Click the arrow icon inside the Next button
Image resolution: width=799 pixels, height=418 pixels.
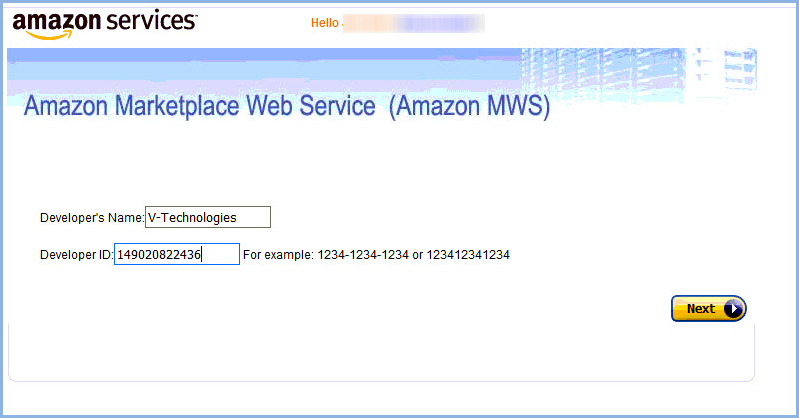(x=733, y=308)
